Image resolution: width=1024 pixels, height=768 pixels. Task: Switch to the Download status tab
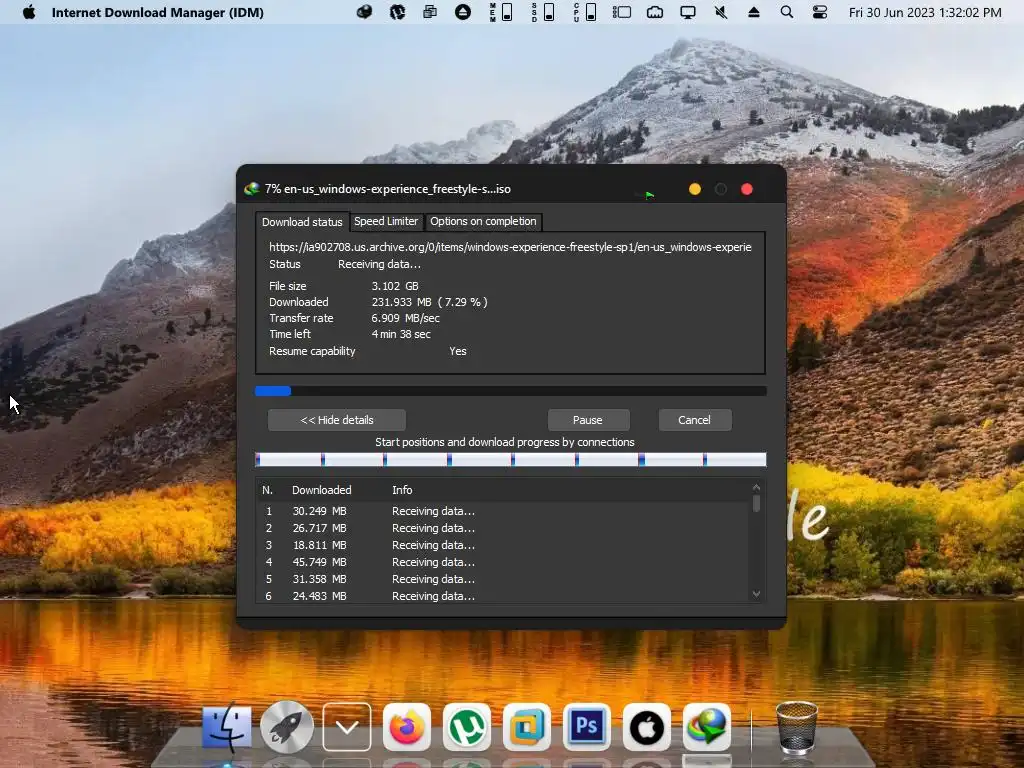pos(302,222)
